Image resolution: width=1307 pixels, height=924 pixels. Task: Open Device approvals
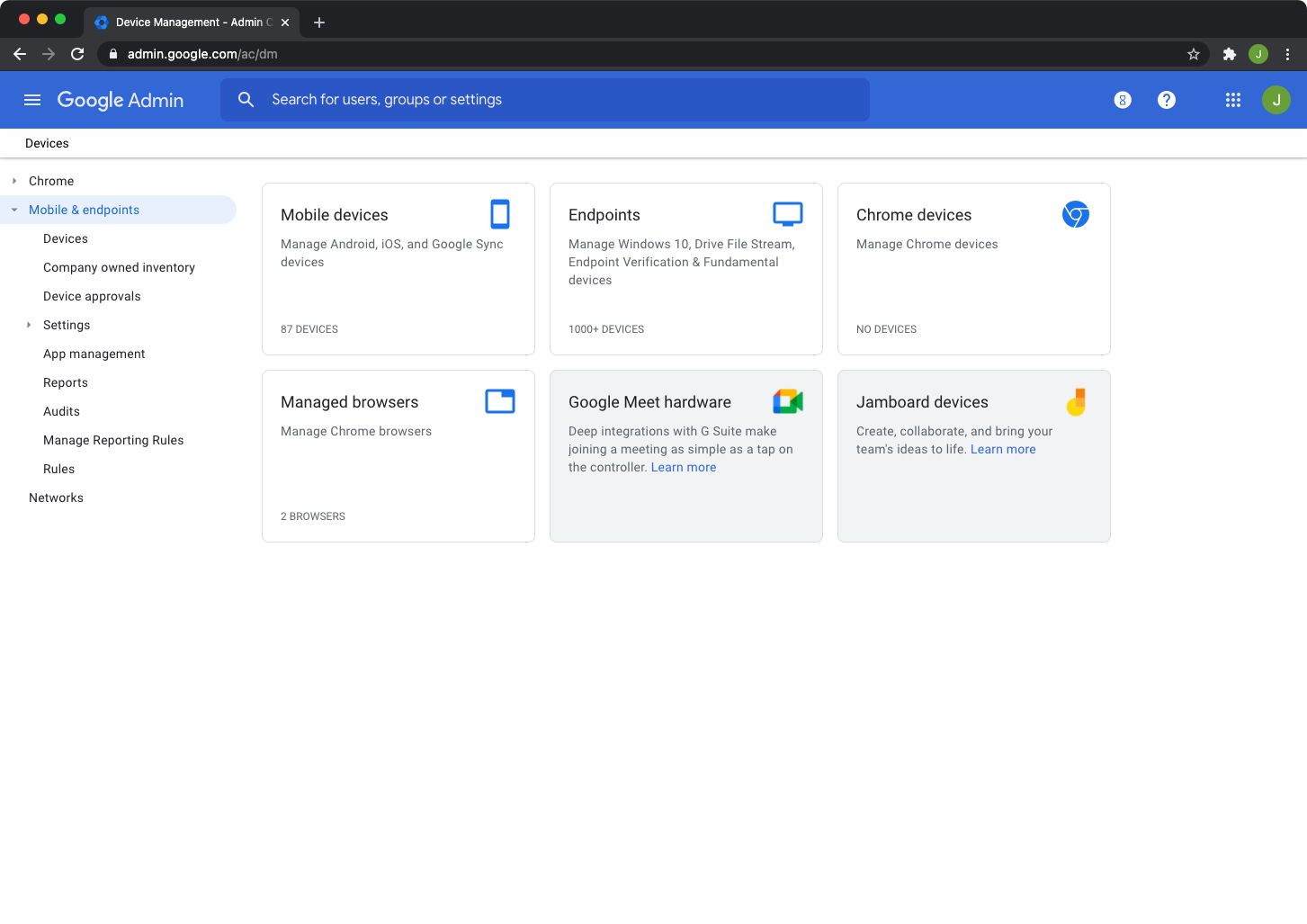click(92, 296)
